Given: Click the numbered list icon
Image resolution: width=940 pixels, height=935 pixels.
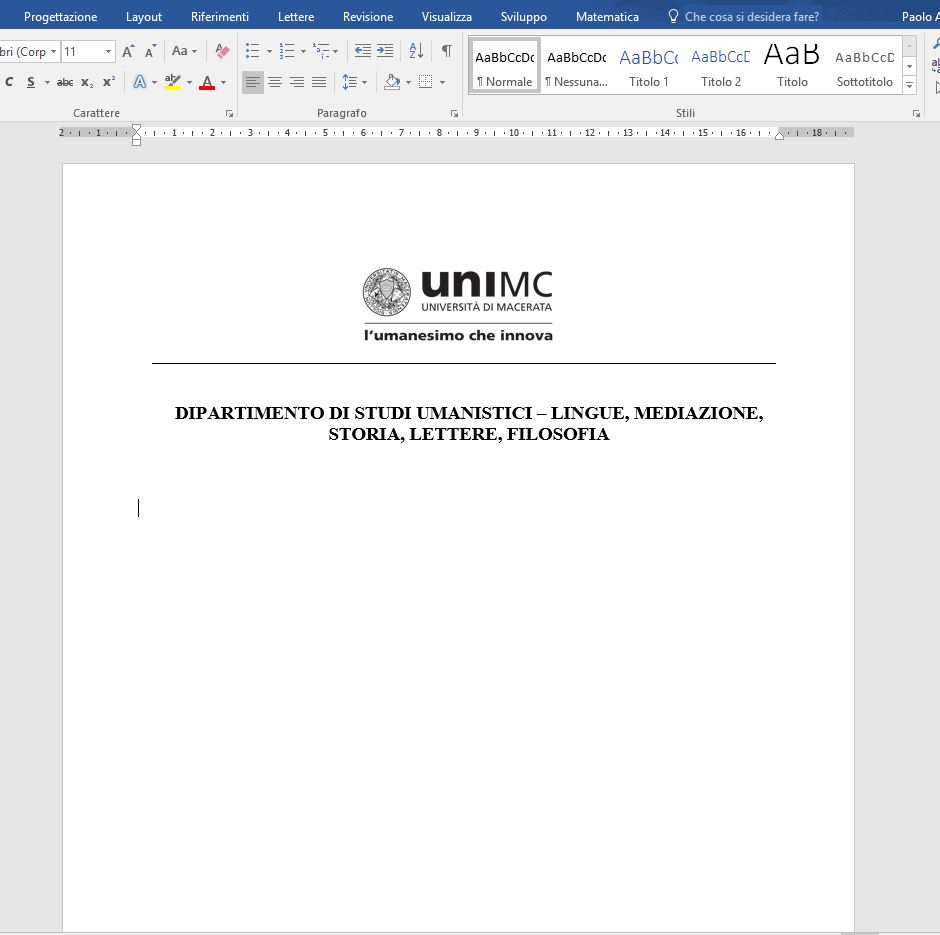Looking at the screenshot, I should point(287,51).
